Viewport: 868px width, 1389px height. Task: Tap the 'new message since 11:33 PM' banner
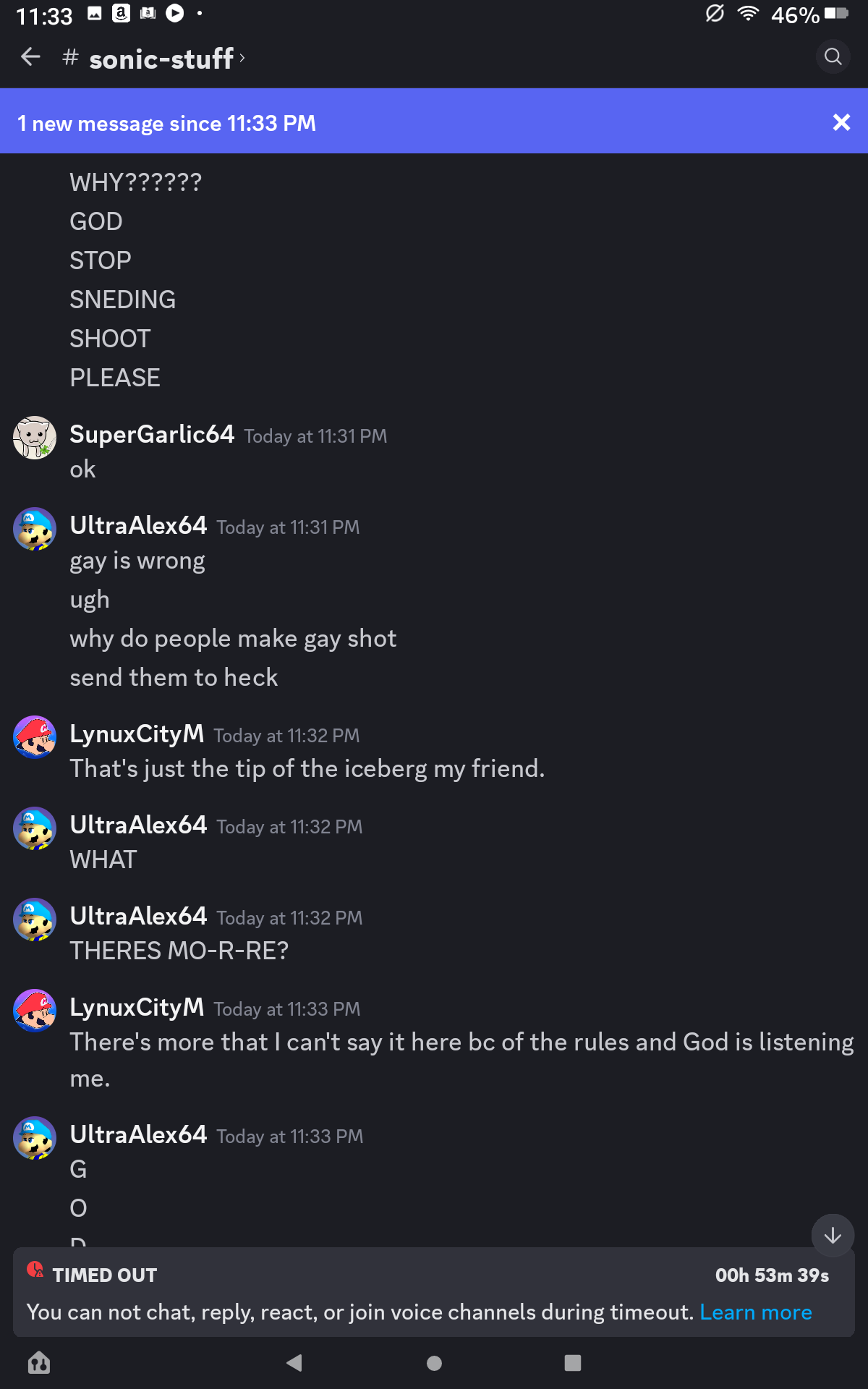166,124
